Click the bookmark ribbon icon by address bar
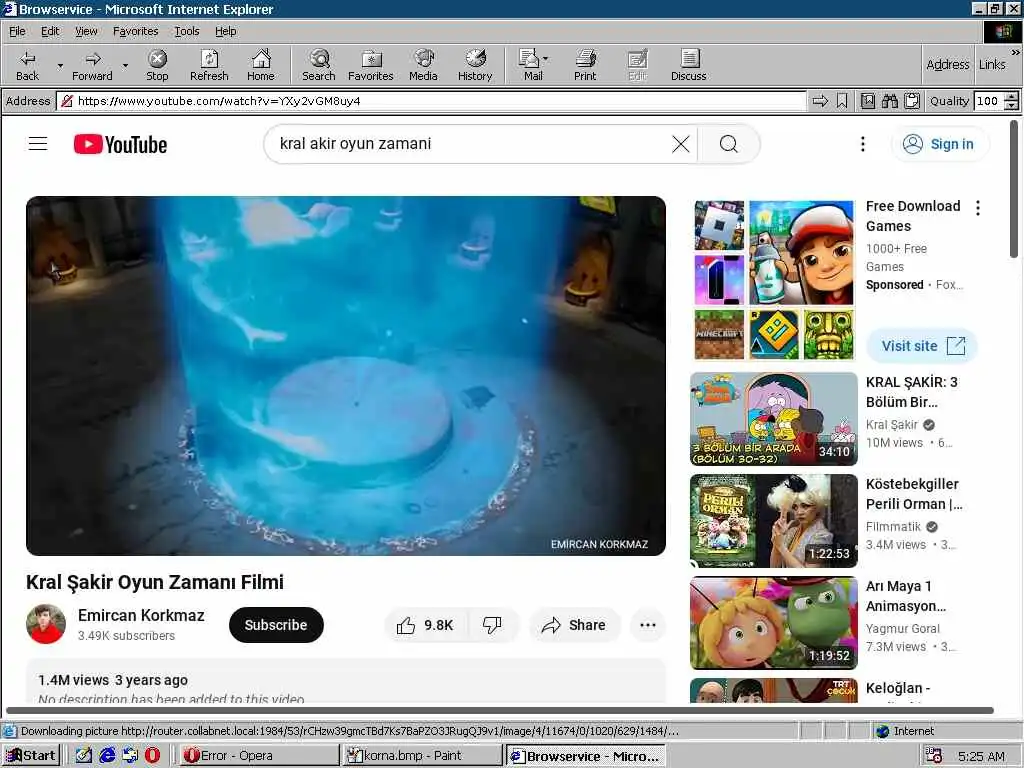 842,101
